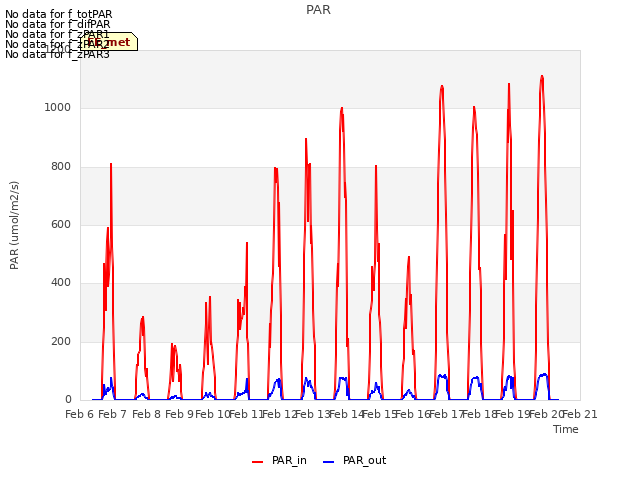Viewport: 640px width, 480px height.
Task: Click the x-axis date label 'Feb 18'
Action: tap(480, 415)
